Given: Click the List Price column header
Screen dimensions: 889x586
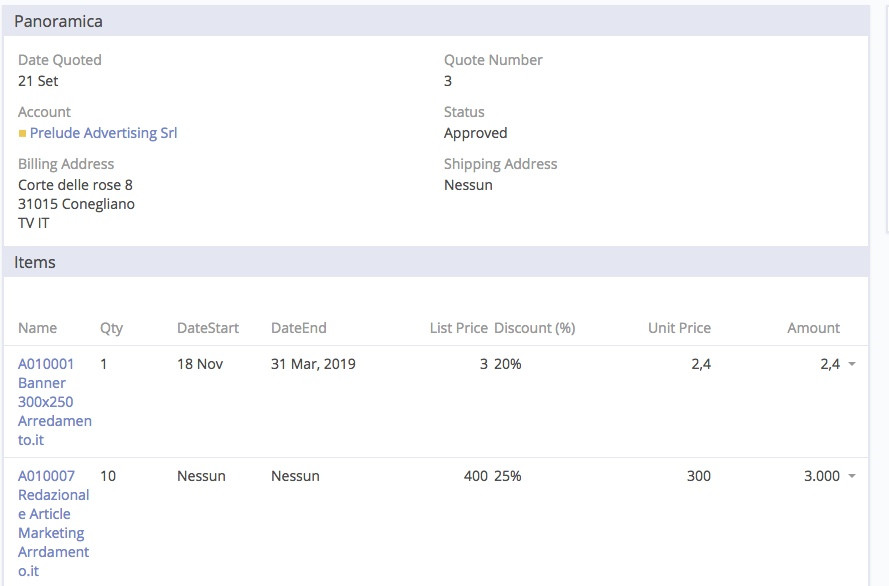Looking at the screenshot, I should point(458,328).
